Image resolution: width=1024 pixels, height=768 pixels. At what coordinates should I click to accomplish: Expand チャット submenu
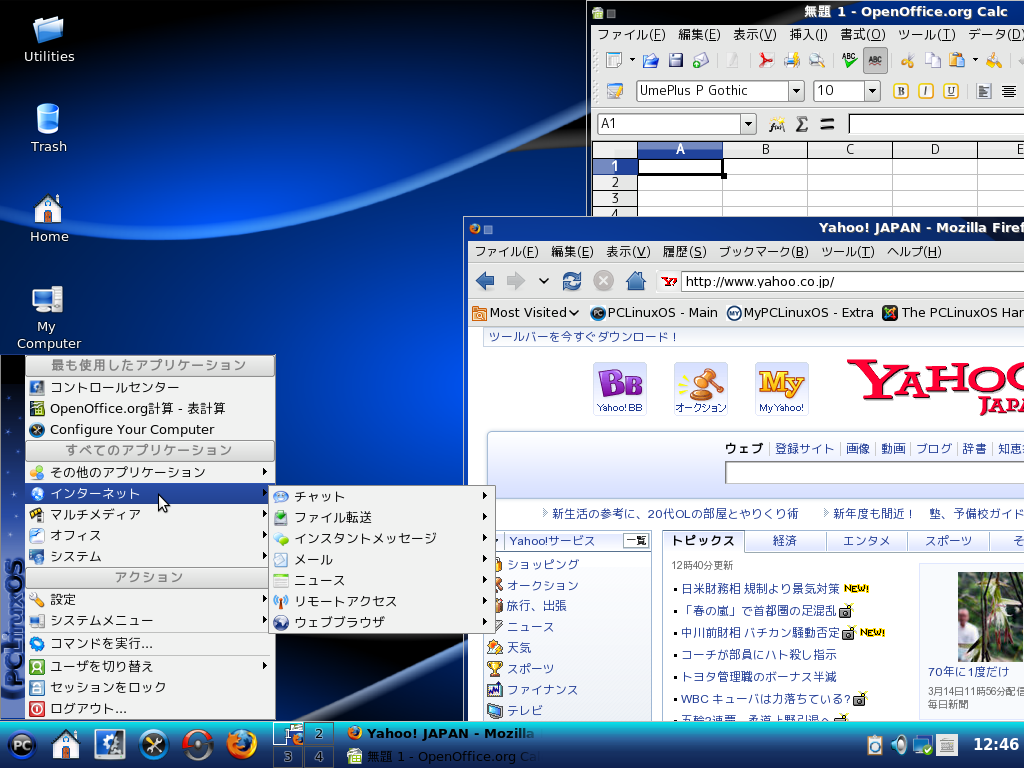click(381, 496)
